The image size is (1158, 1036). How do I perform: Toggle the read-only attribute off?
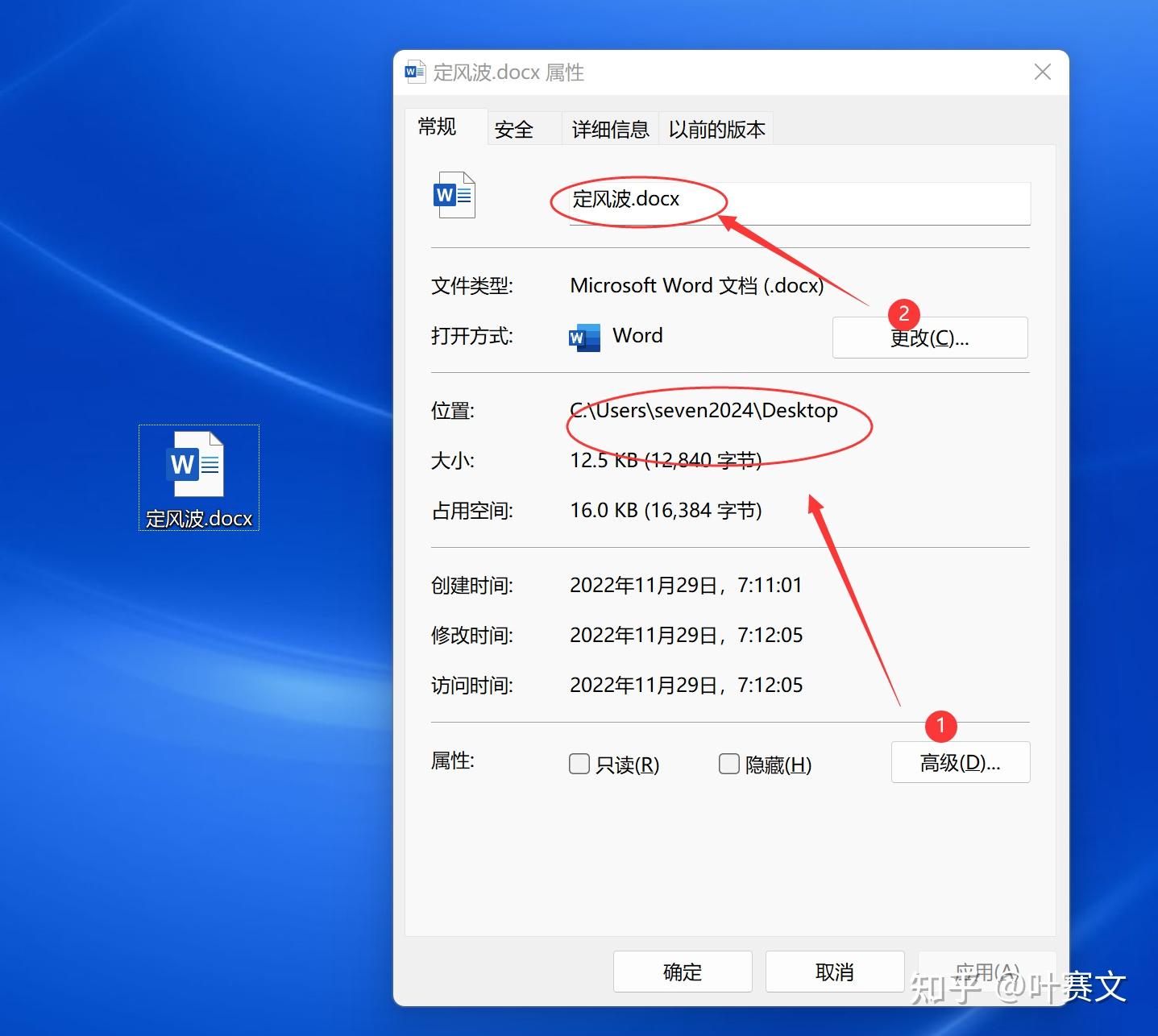[x=579, y=763]
